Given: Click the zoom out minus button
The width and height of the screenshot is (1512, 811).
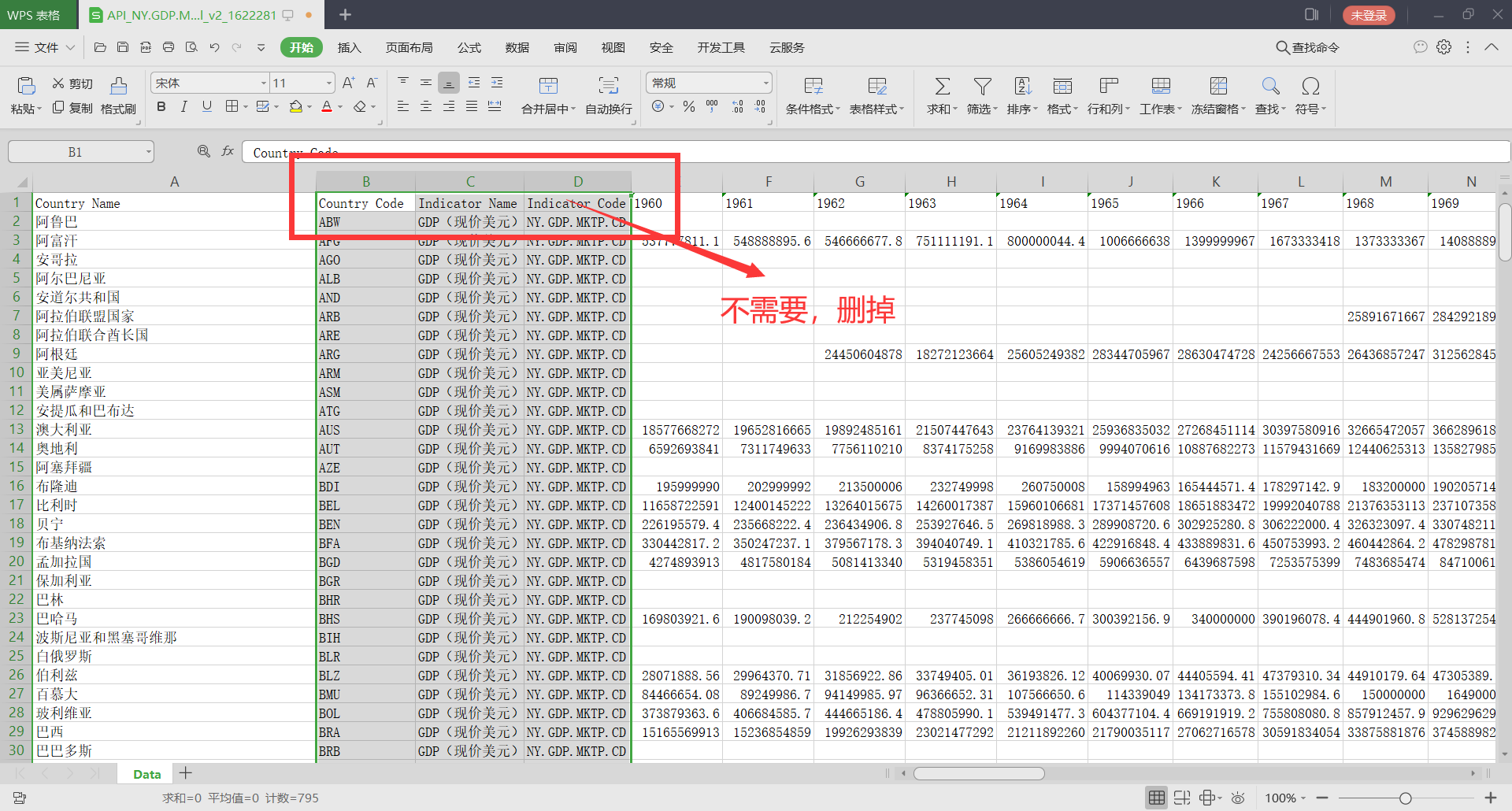Looking at the screenshot, I should [x=1322, y=798].
